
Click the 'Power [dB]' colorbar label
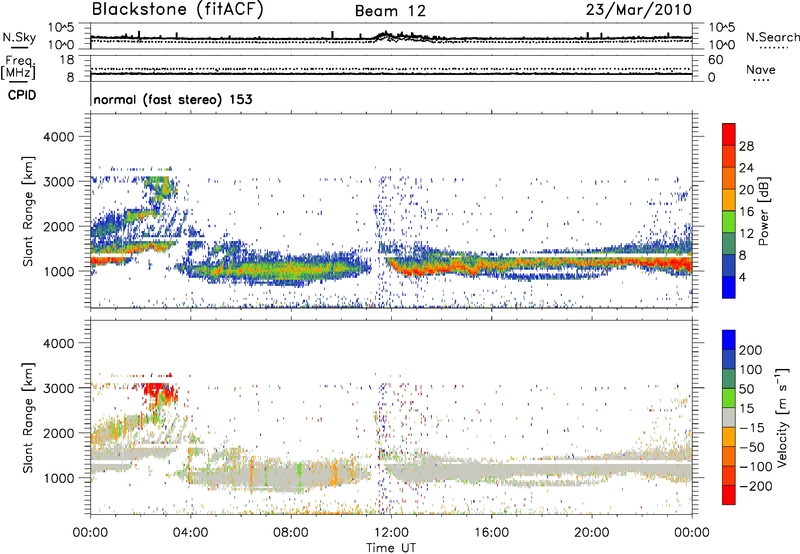pos(764,211)
